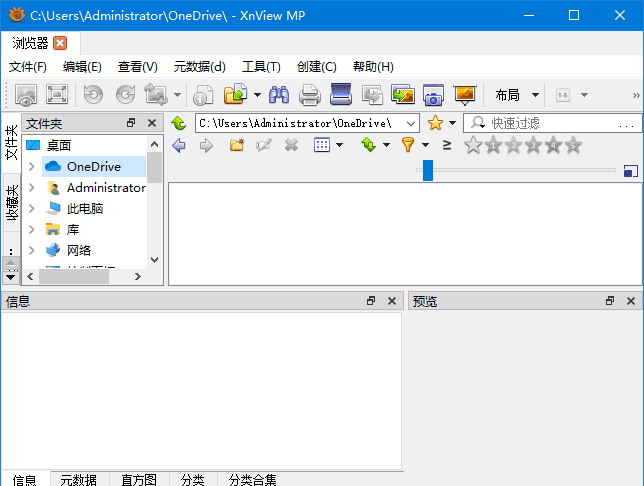Navigate forward with the right arrow
This screenshot has width=644, height=486.
(x=206, y=145)
